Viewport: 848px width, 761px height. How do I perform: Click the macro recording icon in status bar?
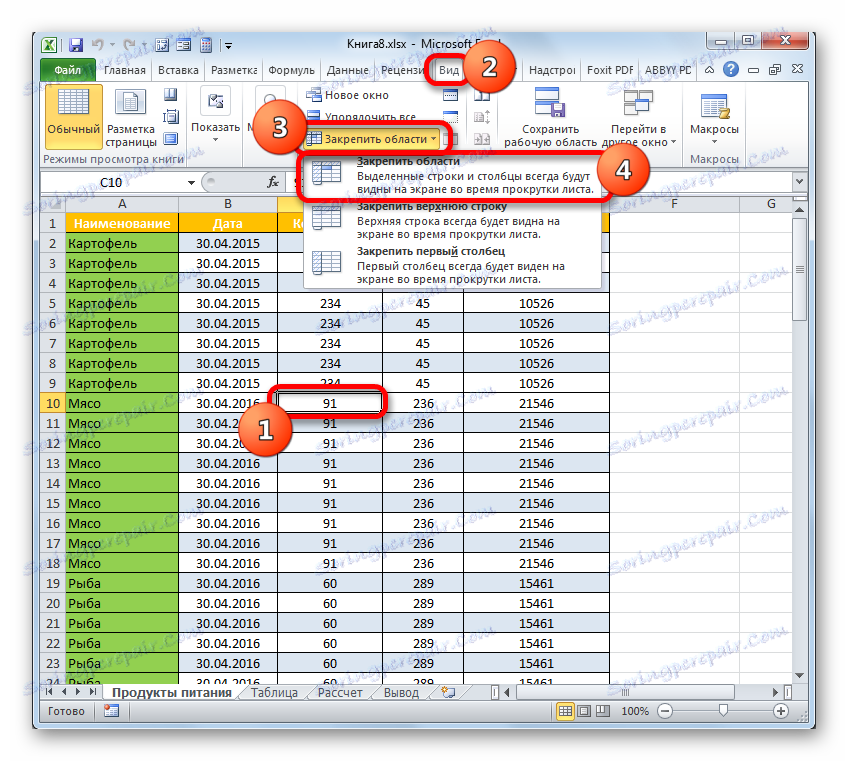[x=111, y=711]
